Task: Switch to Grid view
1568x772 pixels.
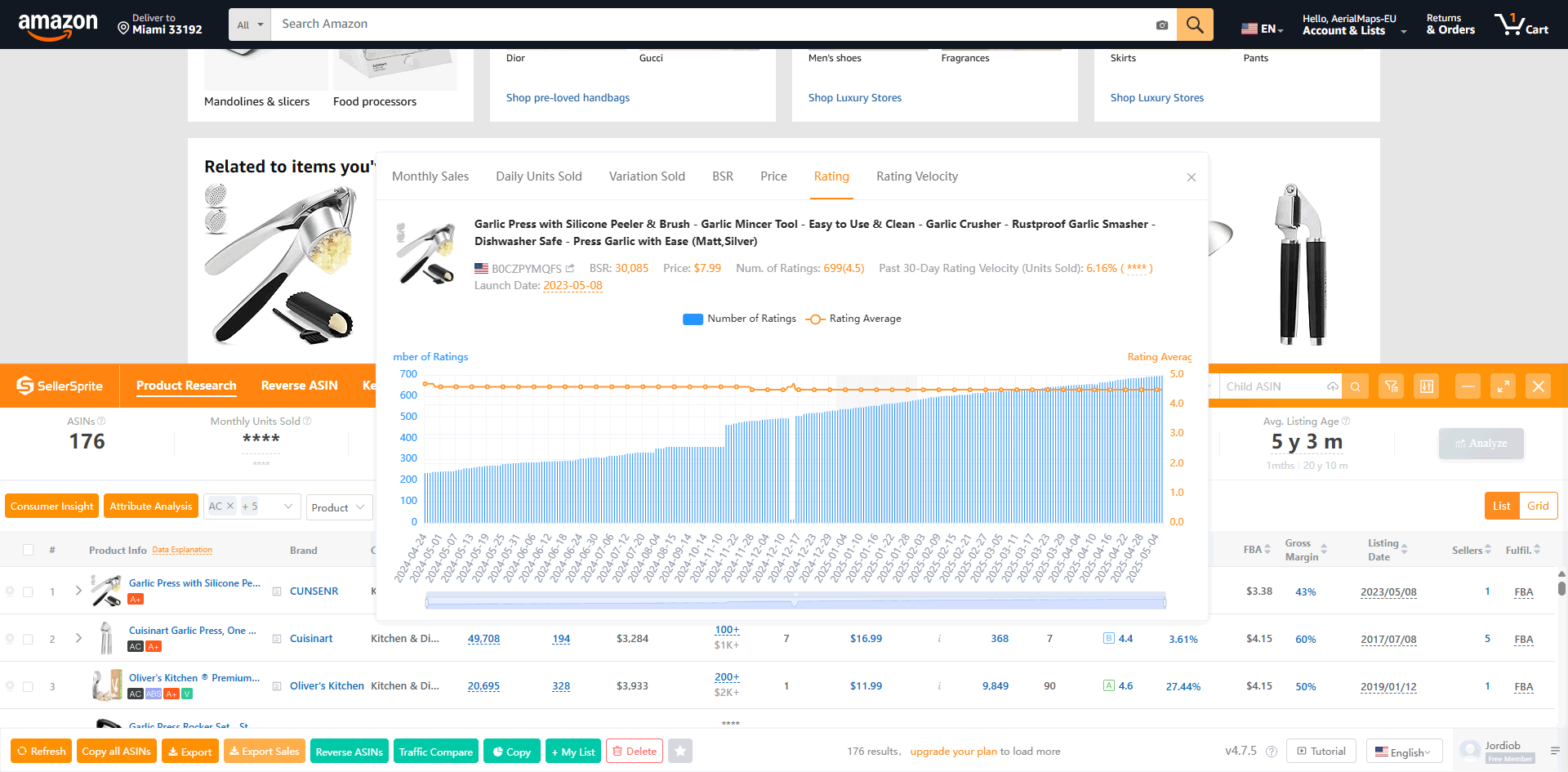Action: 1538,506
